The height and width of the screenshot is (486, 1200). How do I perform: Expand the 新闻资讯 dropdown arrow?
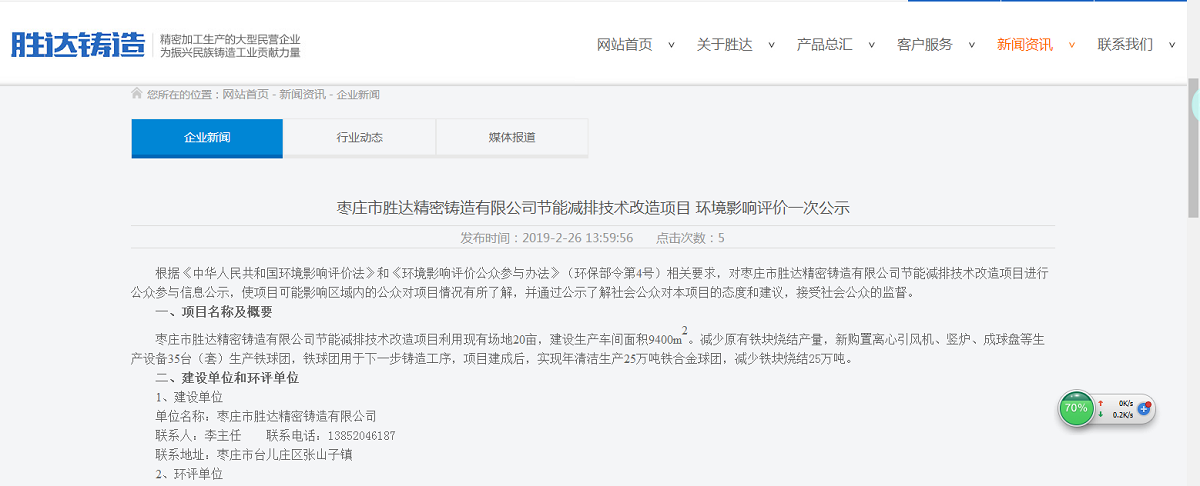(1072, 45)
